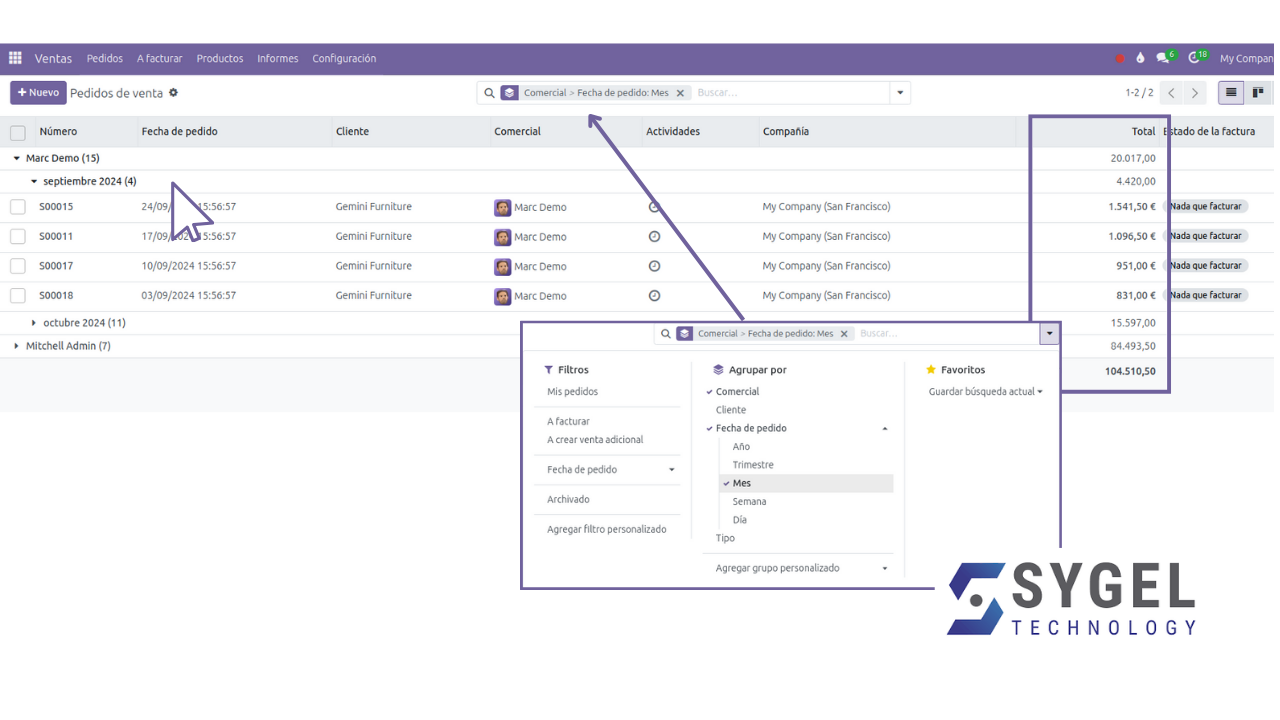The width and height of the screenshot is (1280, 720).
Task: Select the row checkbox for order S00011
Action: point(17,236)
